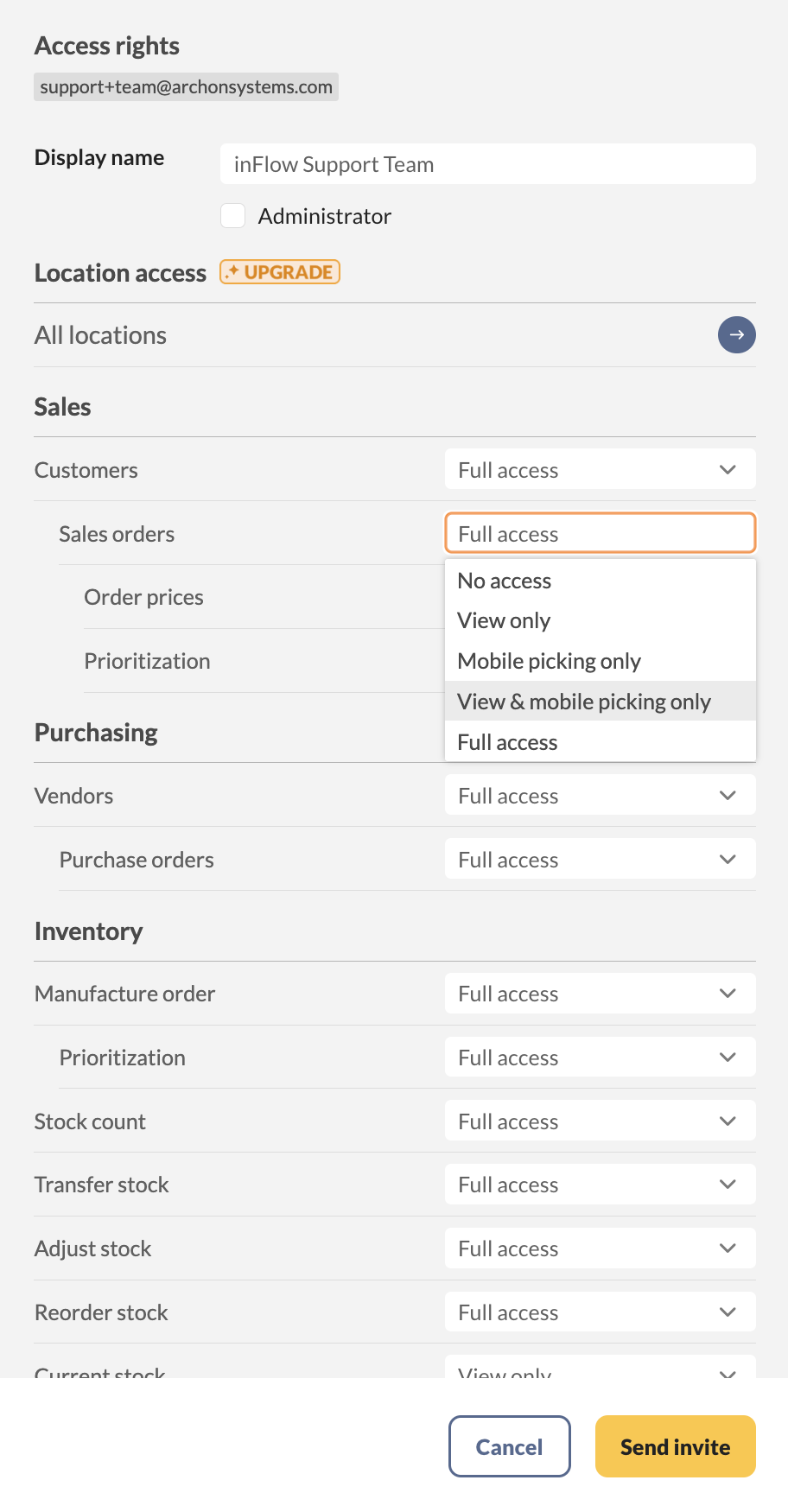Click the UPGRADE badge next to Location access
This screenshot has width=788, height=1512.
click(280, 272)
